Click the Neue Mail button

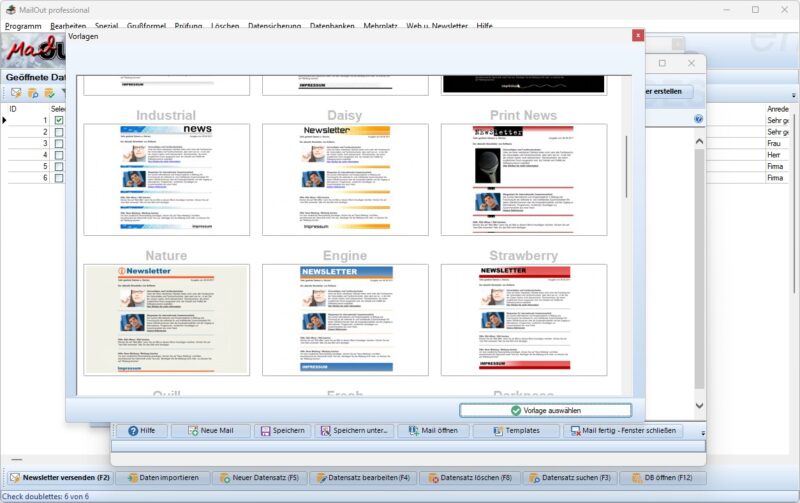pos(211,431)
